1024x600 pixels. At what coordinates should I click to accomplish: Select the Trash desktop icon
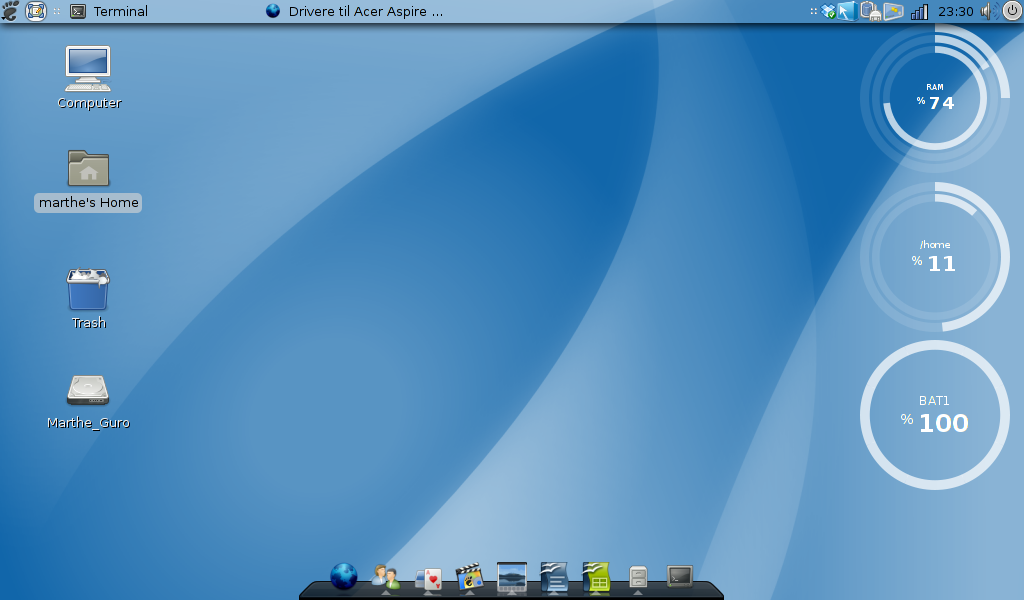click(88, 289)
